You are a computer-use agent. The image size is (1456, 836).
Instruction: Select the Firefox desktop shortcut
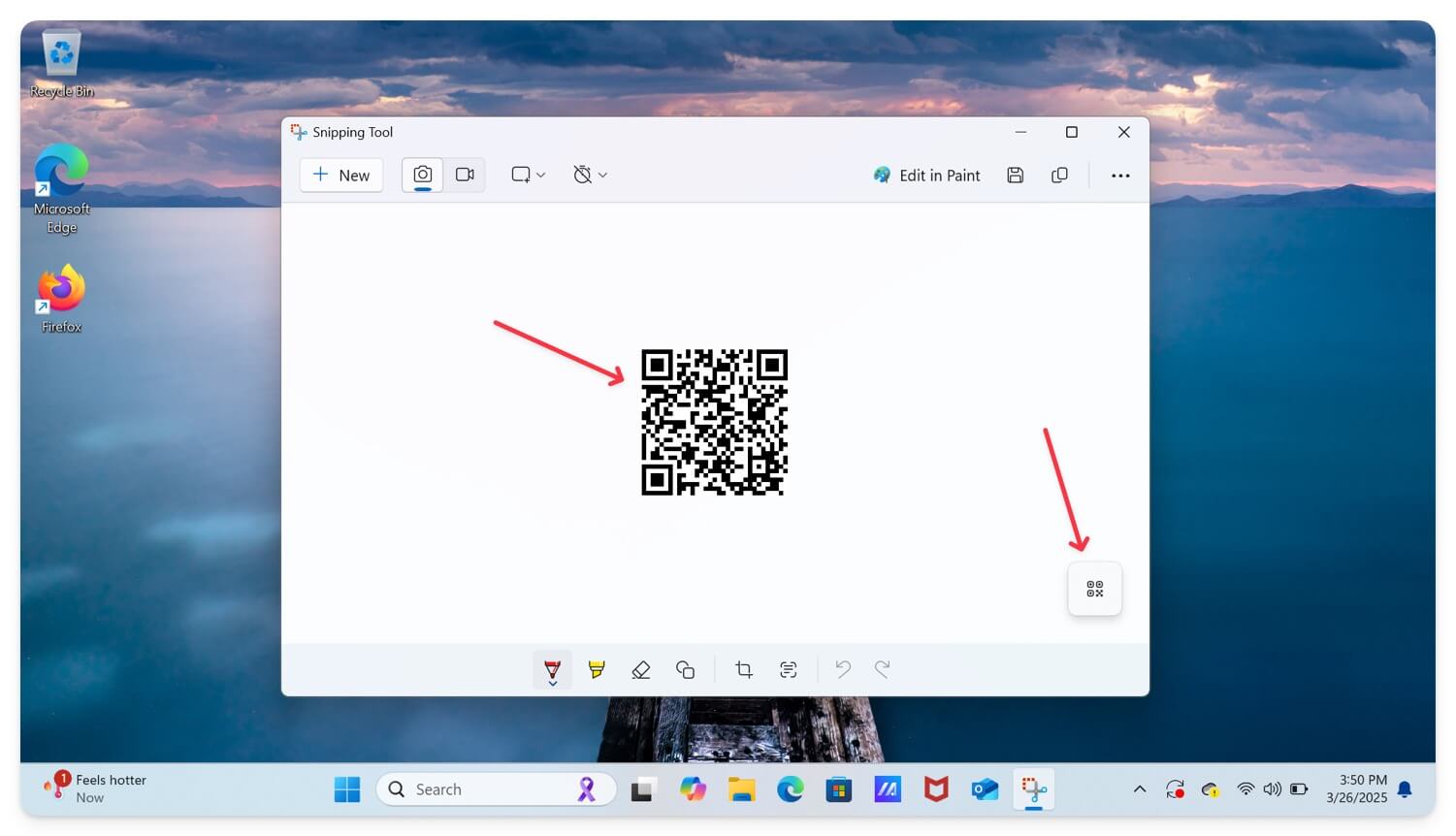coord(62,300)
